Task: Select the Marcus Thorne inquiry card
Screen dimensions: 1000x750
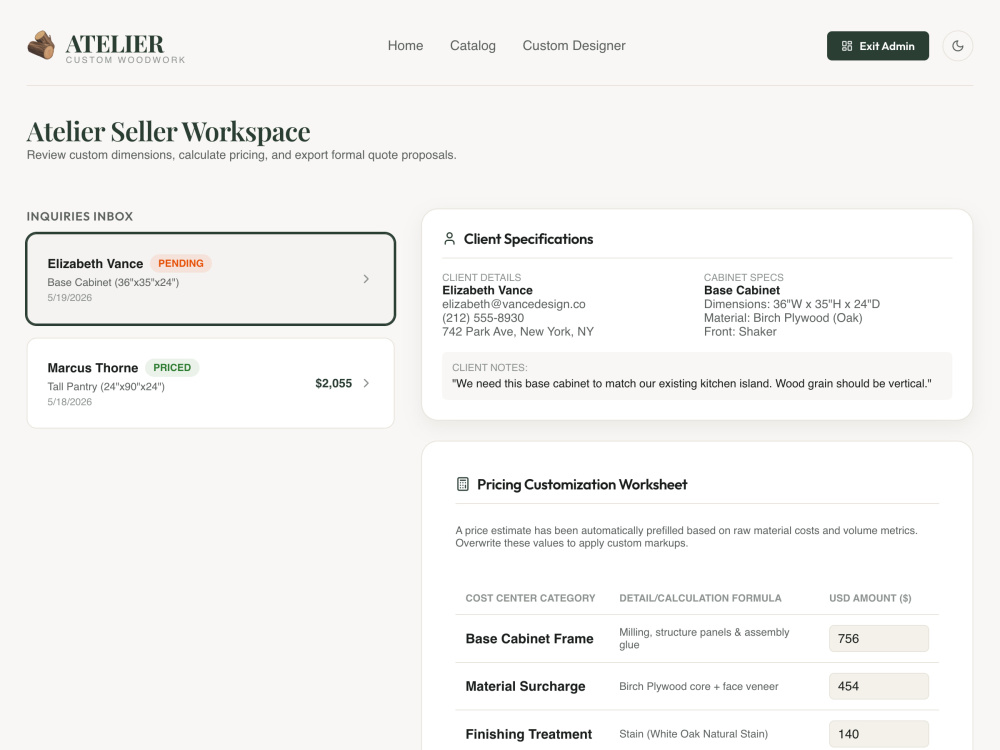Action: 210,383
